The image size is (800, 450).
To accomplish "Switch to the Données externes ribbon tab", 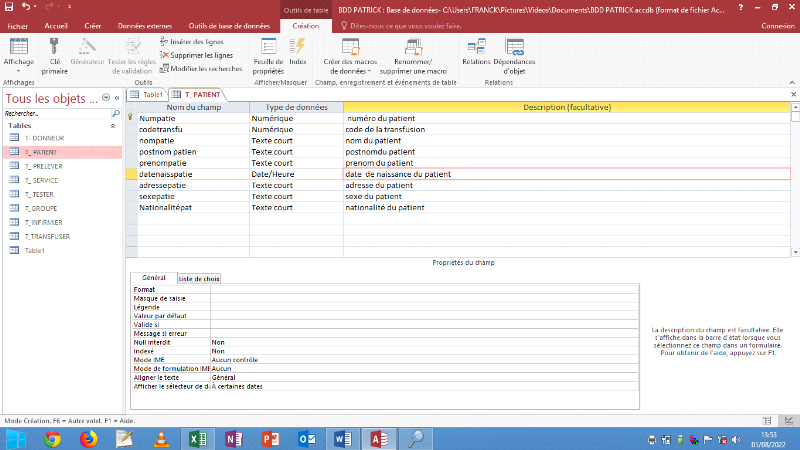I will (x=144, y=24).
